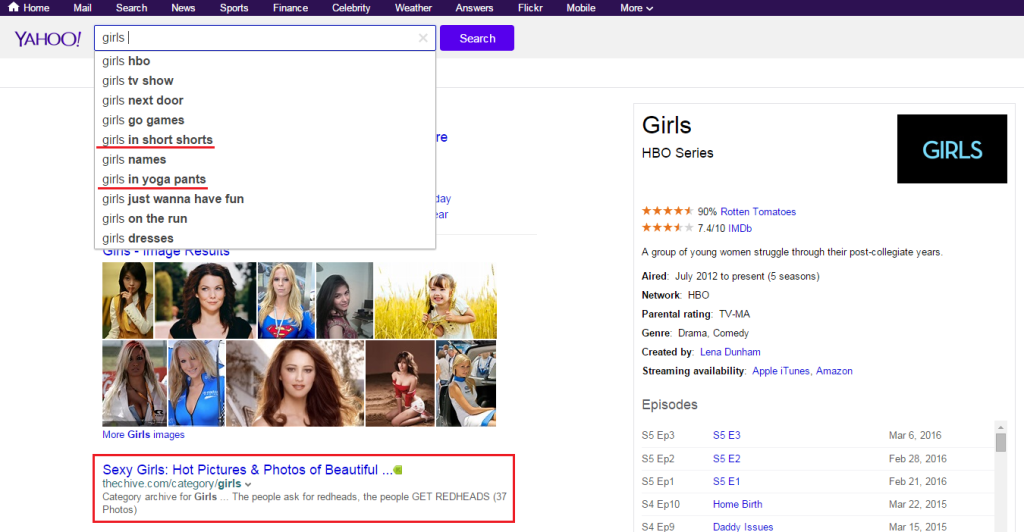Screen dimensions: 1024x532
Task: Open the GIRLS show logo image
Action: [x=951, y=149]
